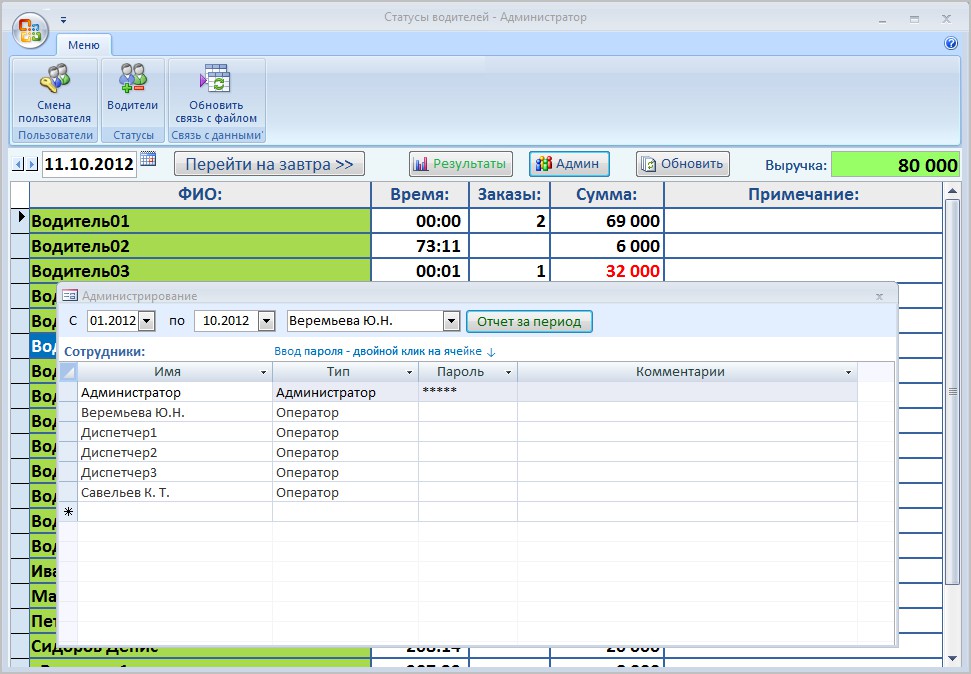Click the Результаты button
Screen dimensions: 971x674
(x=461, y=164)
